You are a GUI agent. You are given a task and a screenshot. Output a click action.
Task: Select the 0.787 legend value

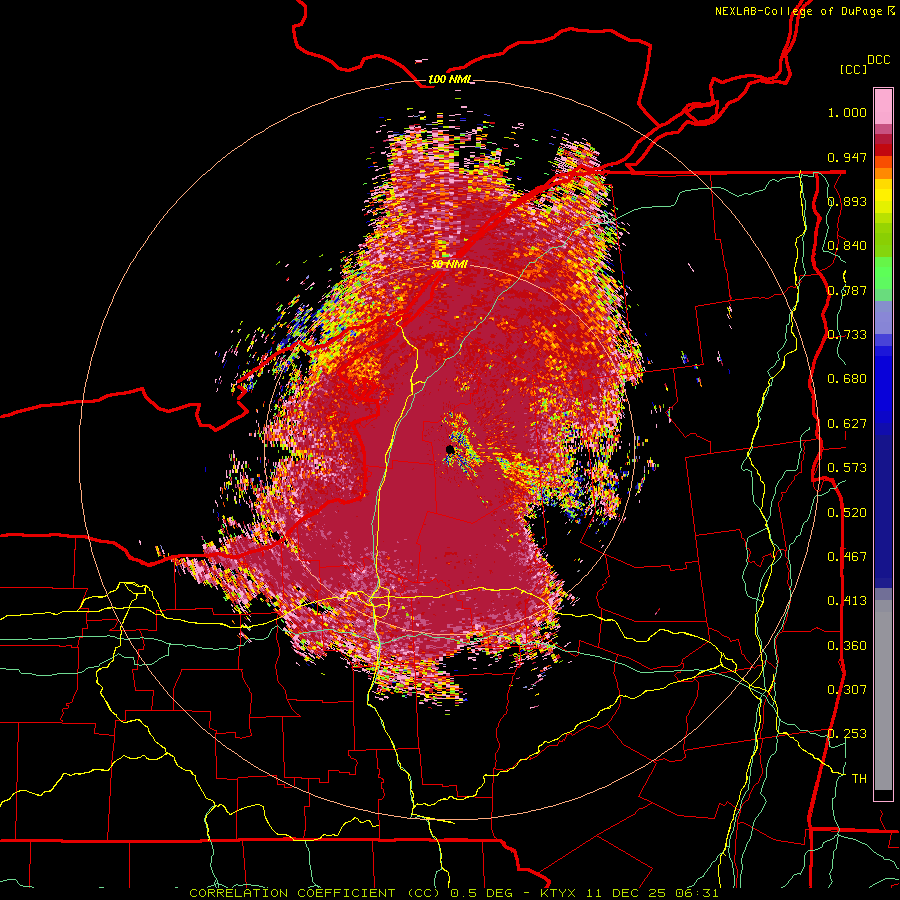pyautogui.click(x=847, y=290)
